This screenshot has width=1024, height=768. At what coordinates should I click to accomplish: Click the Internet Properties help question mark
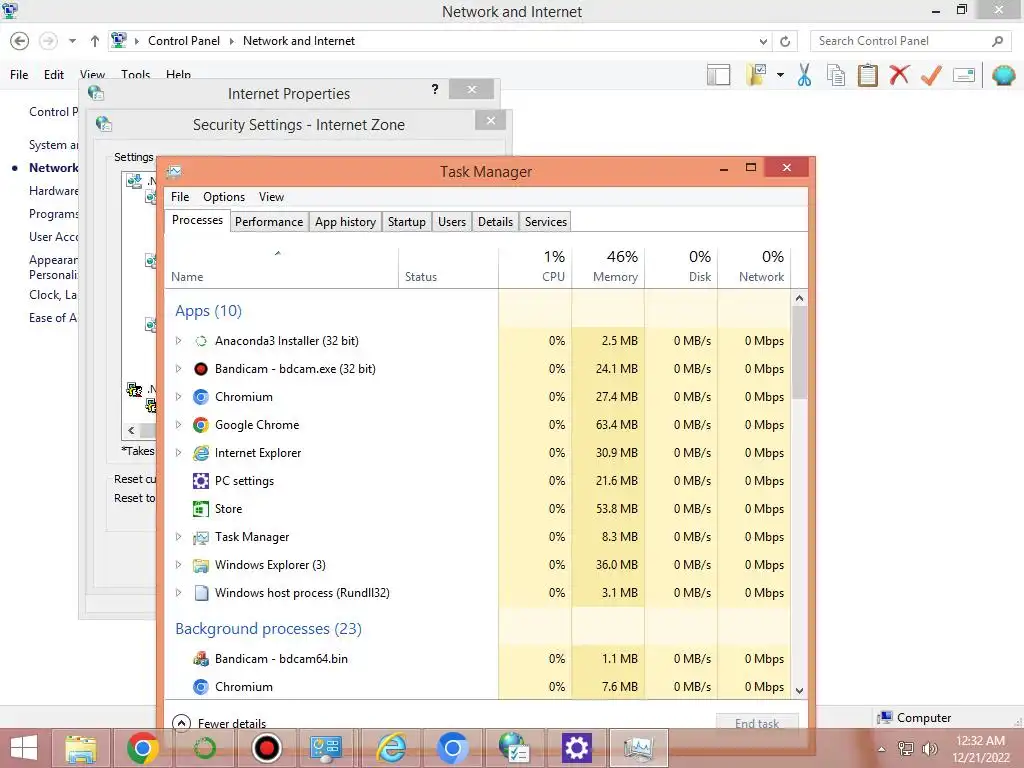coord(435,89)
